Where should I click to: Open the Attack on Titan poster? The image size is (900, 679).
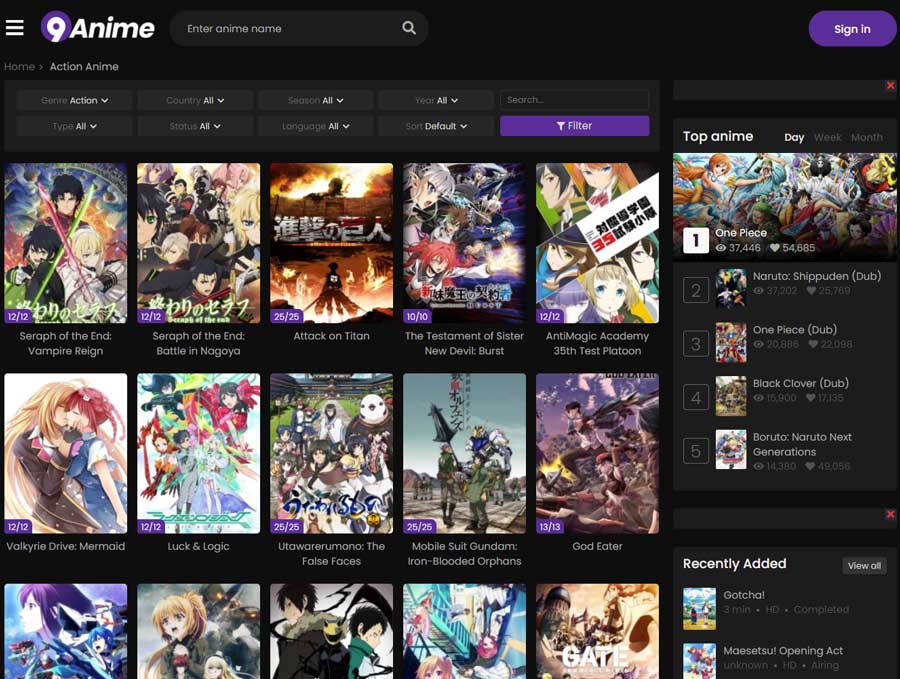(331, 243)
